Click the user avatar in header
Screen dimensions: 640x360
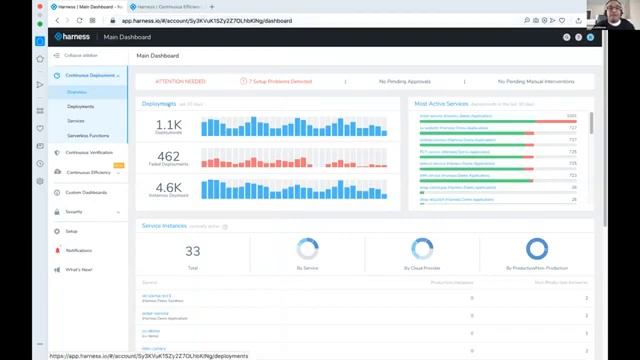(590, 37)
